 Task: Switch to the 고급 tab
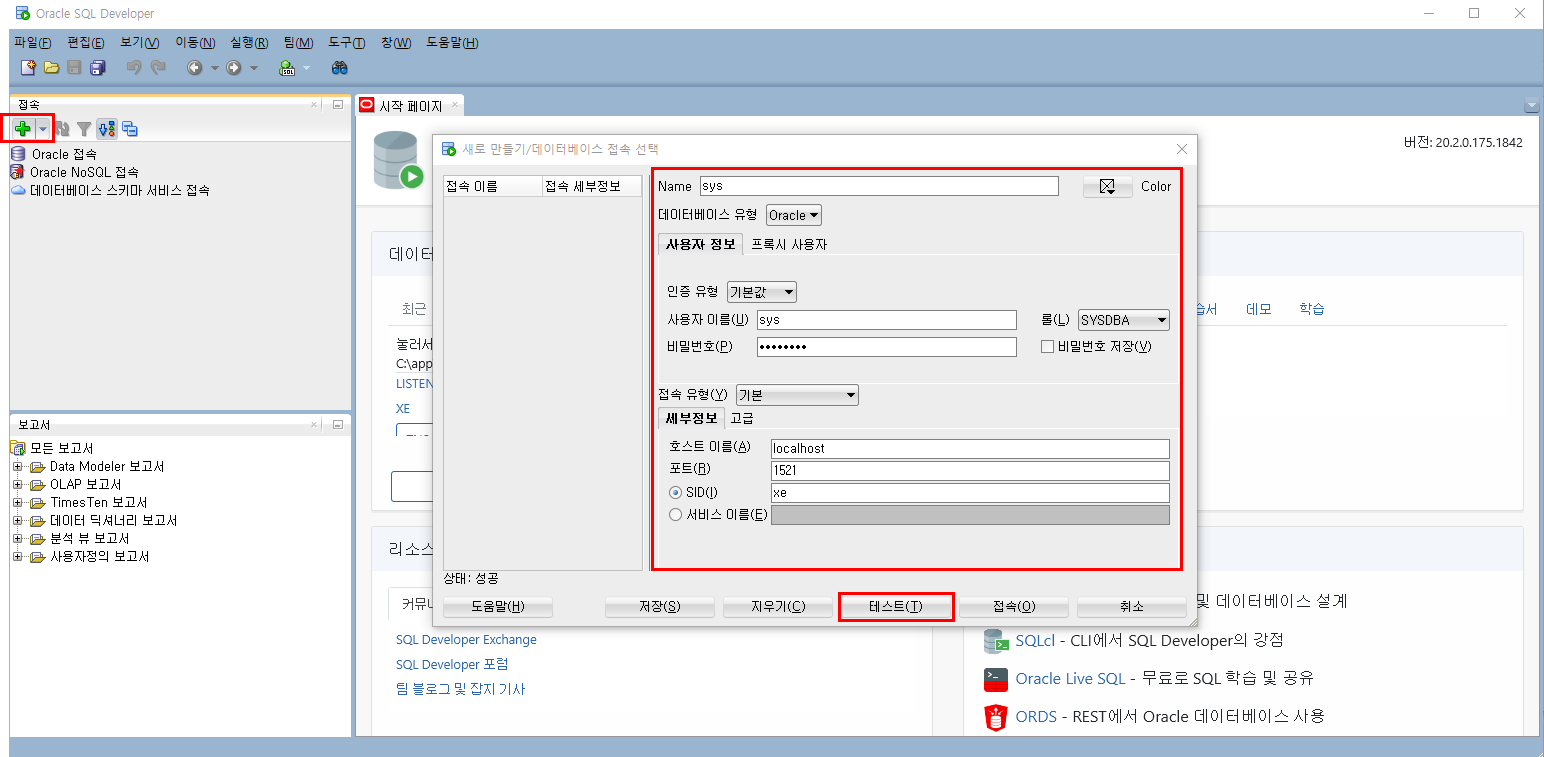(742, 418)
